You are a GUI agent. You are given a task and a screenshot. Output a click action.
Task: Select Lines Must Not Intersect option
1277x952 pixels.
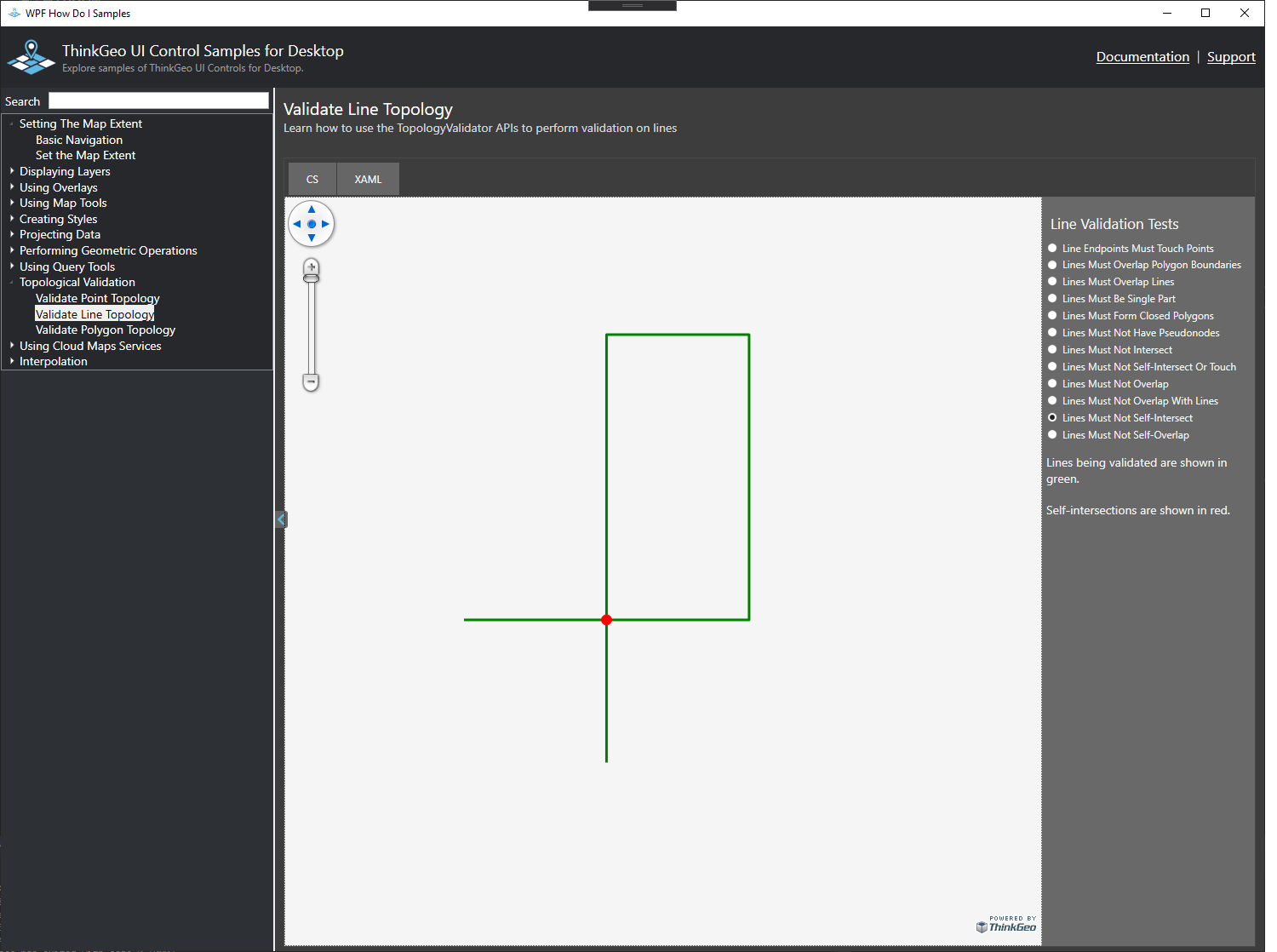(1110, 350)
